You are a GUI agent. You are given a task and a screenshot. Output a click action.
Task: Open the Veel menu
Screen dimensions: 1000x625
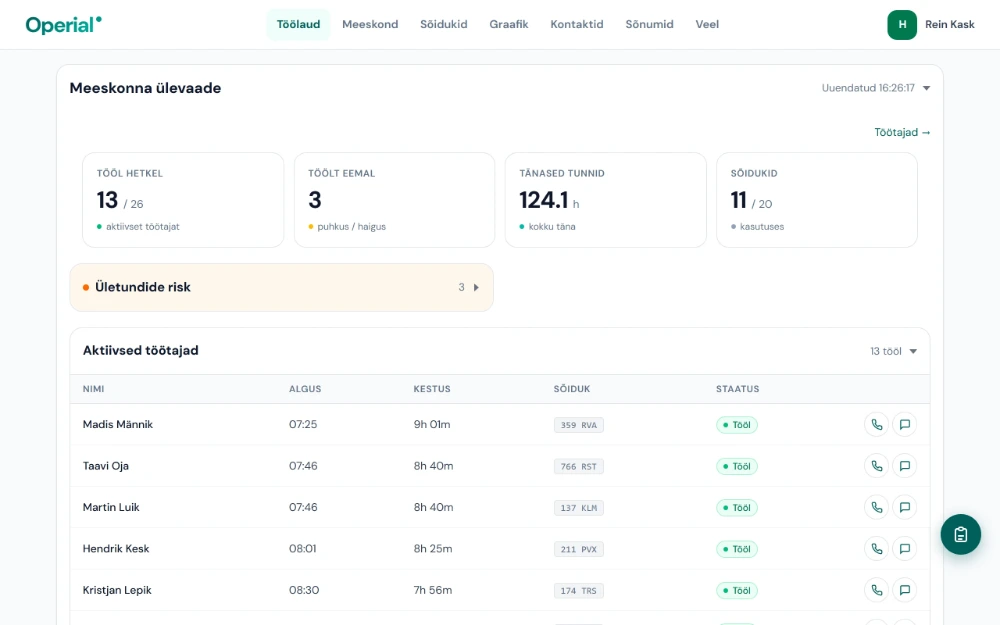pos(707,24)
